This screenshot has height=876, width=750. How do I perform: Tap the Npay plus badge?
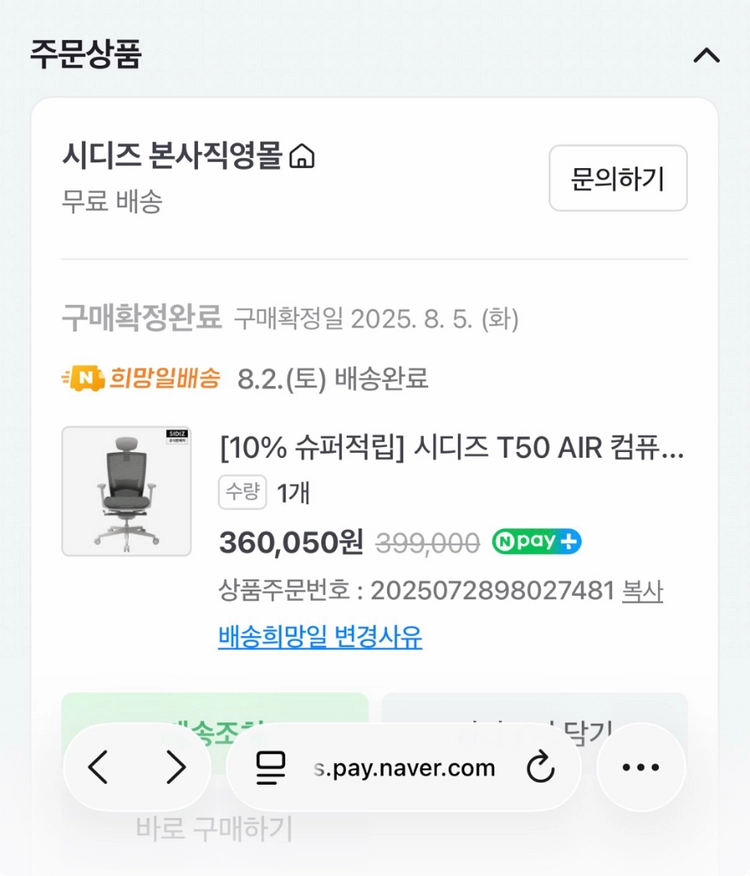pyautogui.click(x=537, y=541)
